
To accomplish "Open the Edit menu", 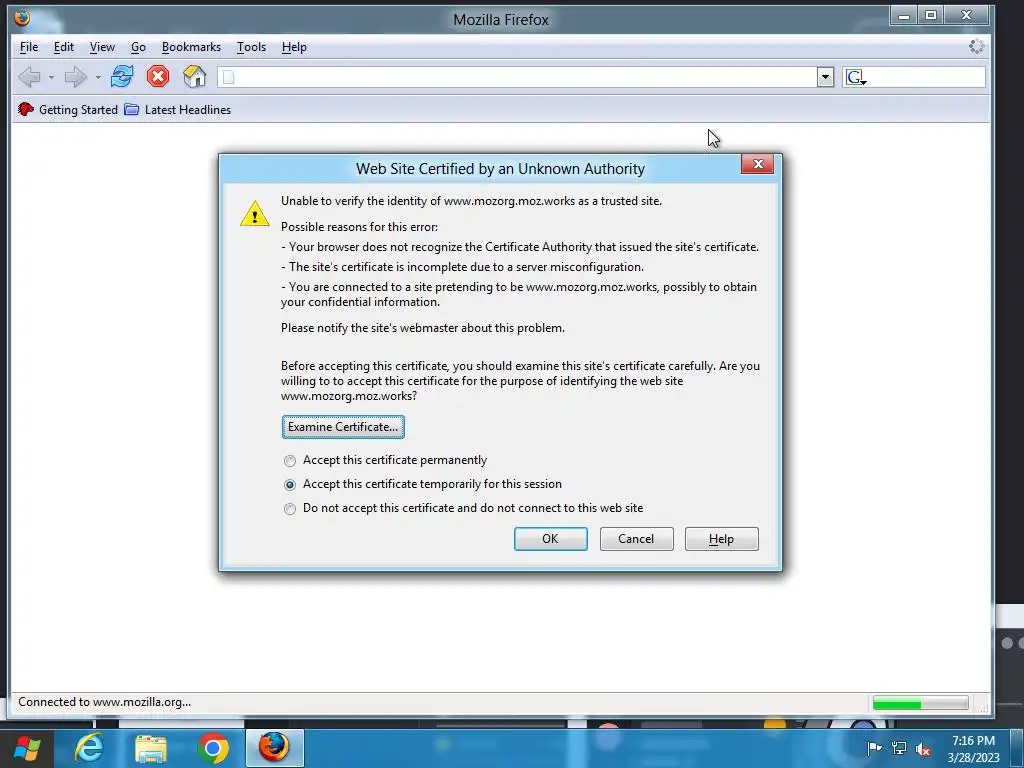I will pyautogui.click(x=63, y=47).
